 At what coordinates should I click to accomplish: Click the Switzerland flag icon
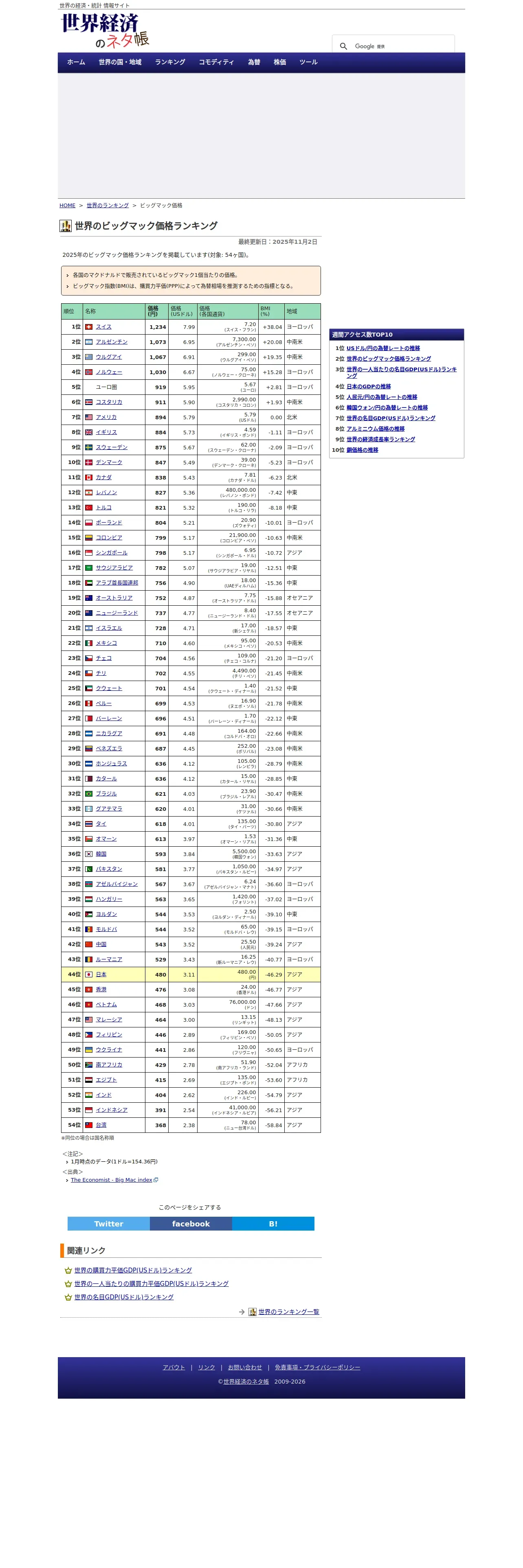(x=89, y=327)
